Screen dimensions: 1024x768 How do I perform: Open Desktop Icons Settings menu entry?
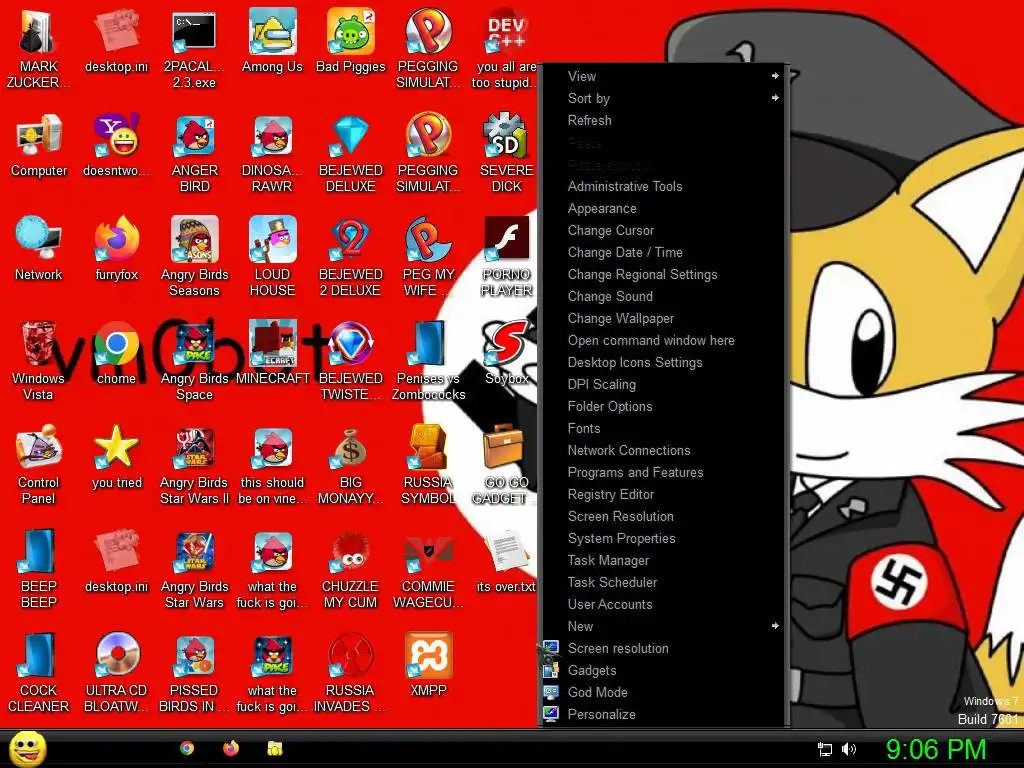[663, 362]
